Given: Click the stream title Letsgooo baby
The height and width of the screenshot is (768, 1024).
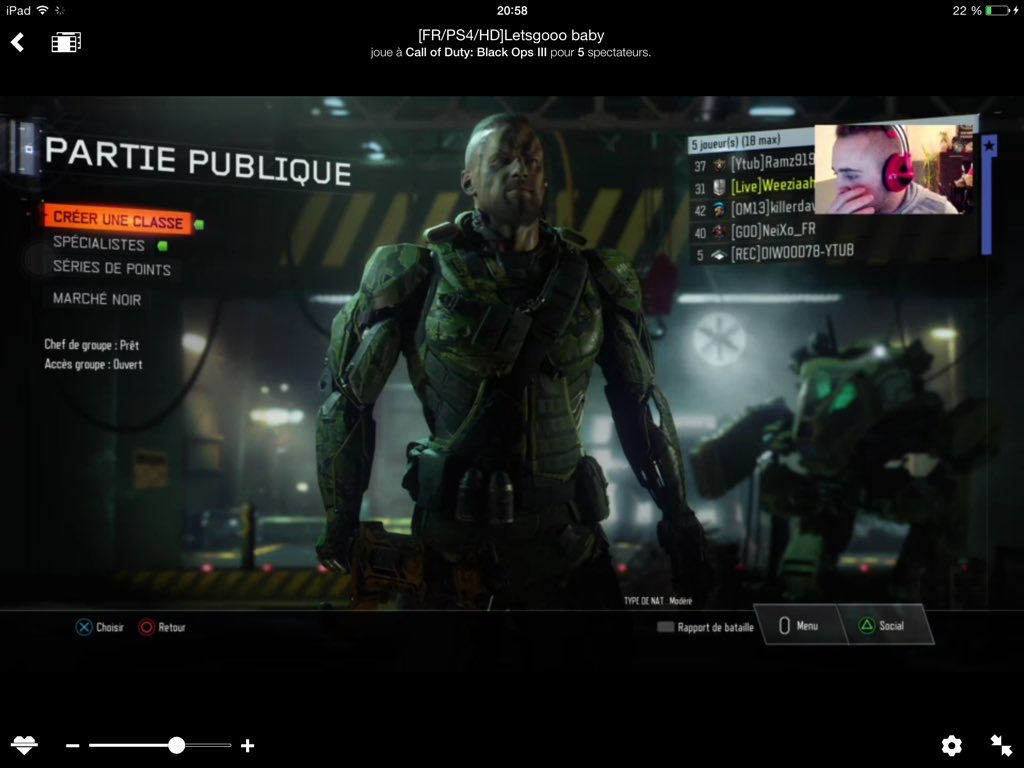Looking at the screenshot, I should click(511, 35).
